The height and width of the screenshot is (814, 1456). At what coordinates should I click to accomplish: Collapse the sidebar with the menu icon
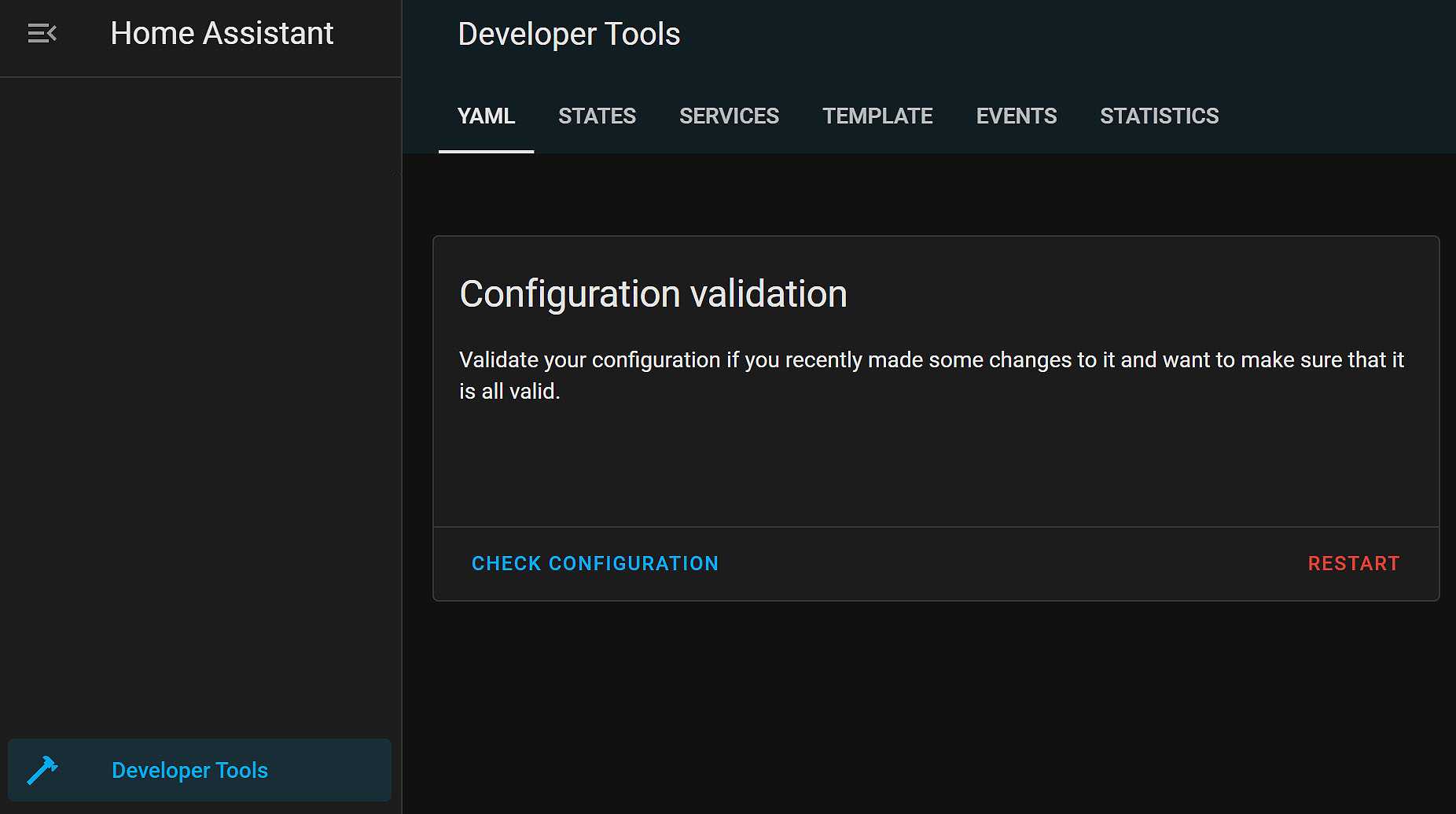[42, 34]
